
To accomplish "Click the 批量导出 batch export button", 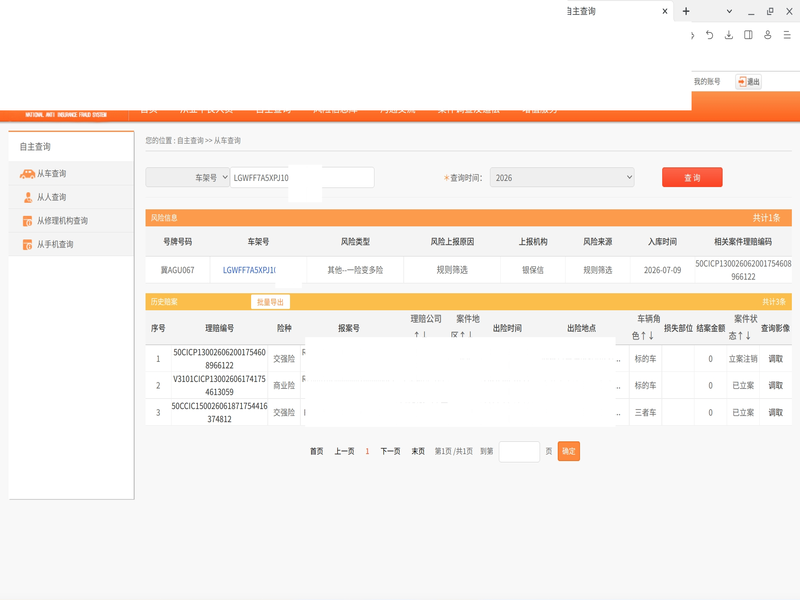I will [x=270, y=302].
